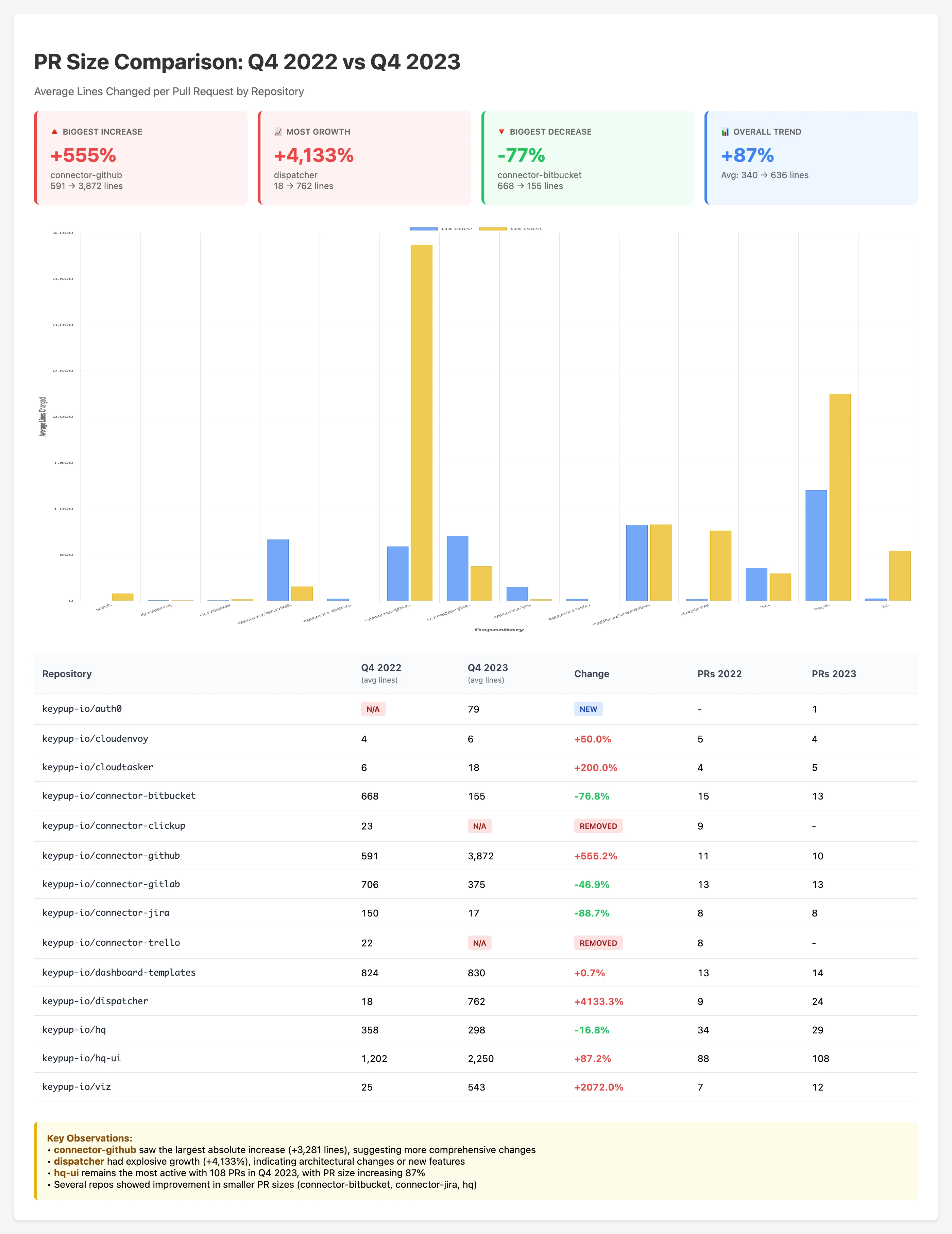
Task: Click the red down-triangle icon beside Biggest Decrease
Action: (x=502, y=132)
